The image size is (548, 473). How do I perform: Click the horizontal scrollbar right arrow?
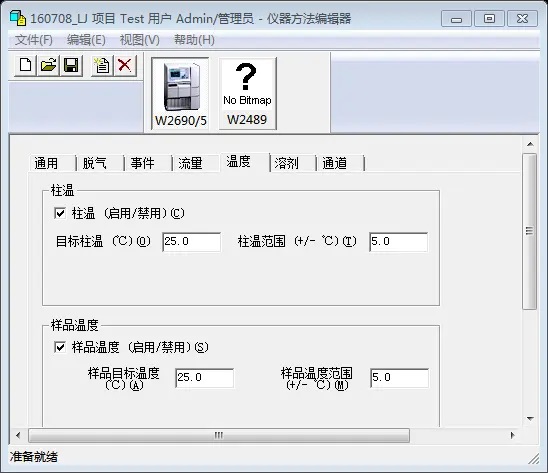point(512,435)
